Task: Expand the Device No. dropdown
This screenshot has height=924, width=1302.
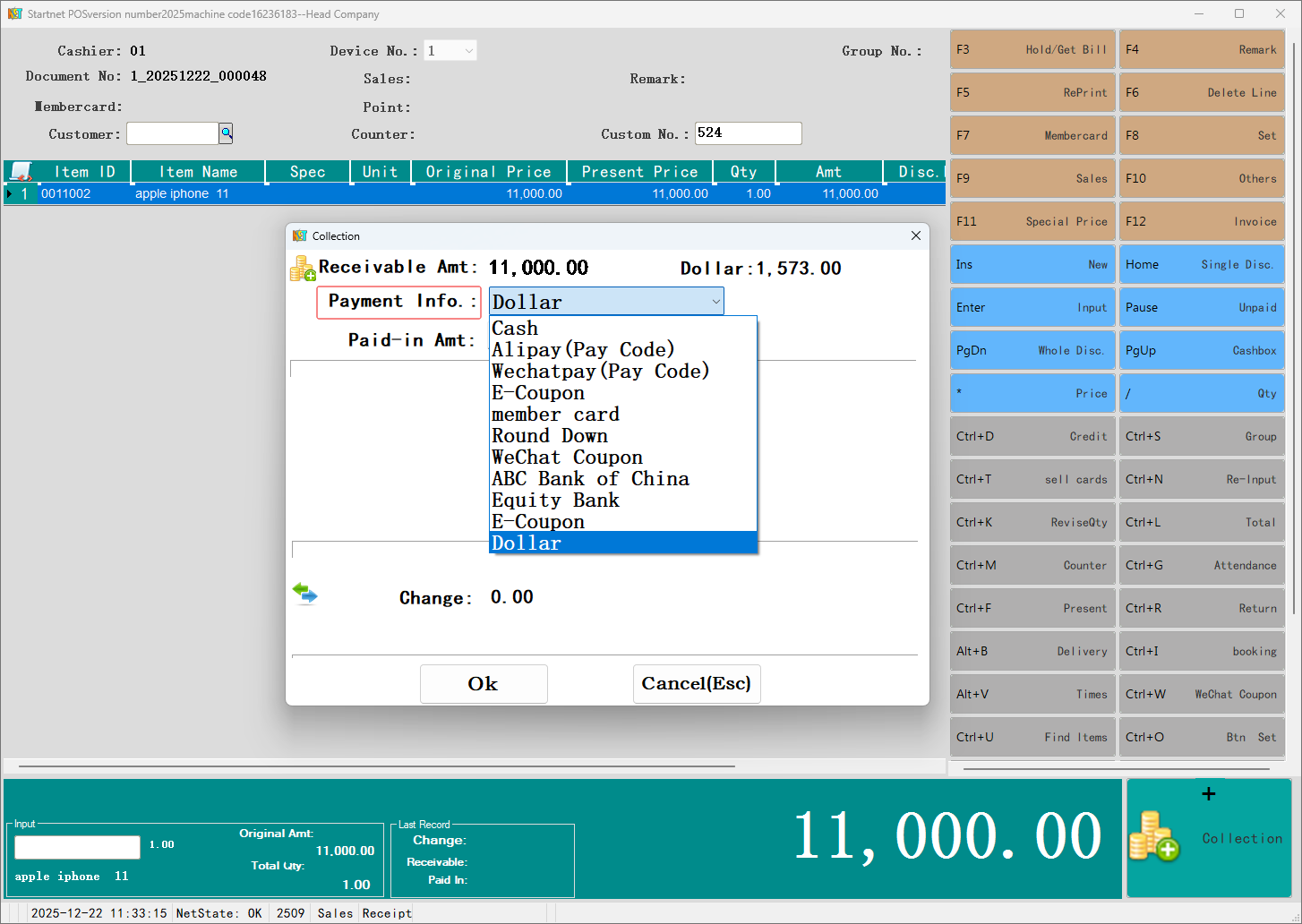Action: 468,51
